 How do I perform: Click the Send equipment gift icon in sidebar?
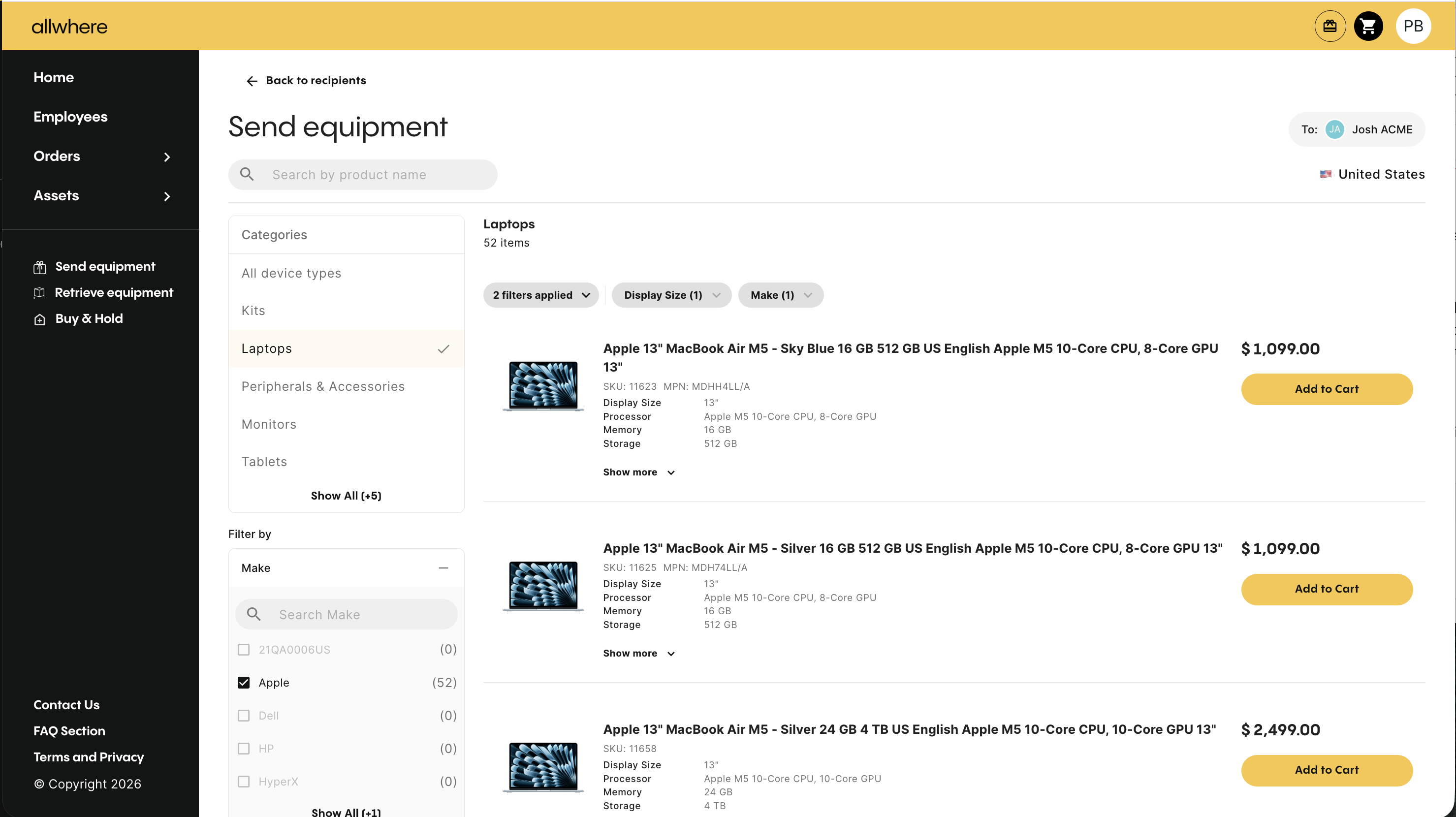(39, 267)
